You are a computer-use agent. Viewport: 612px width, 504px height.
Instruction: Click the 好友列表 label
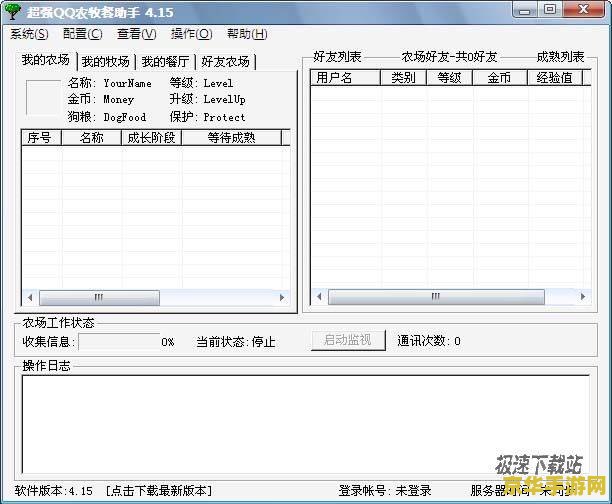[x=337, y=57]
